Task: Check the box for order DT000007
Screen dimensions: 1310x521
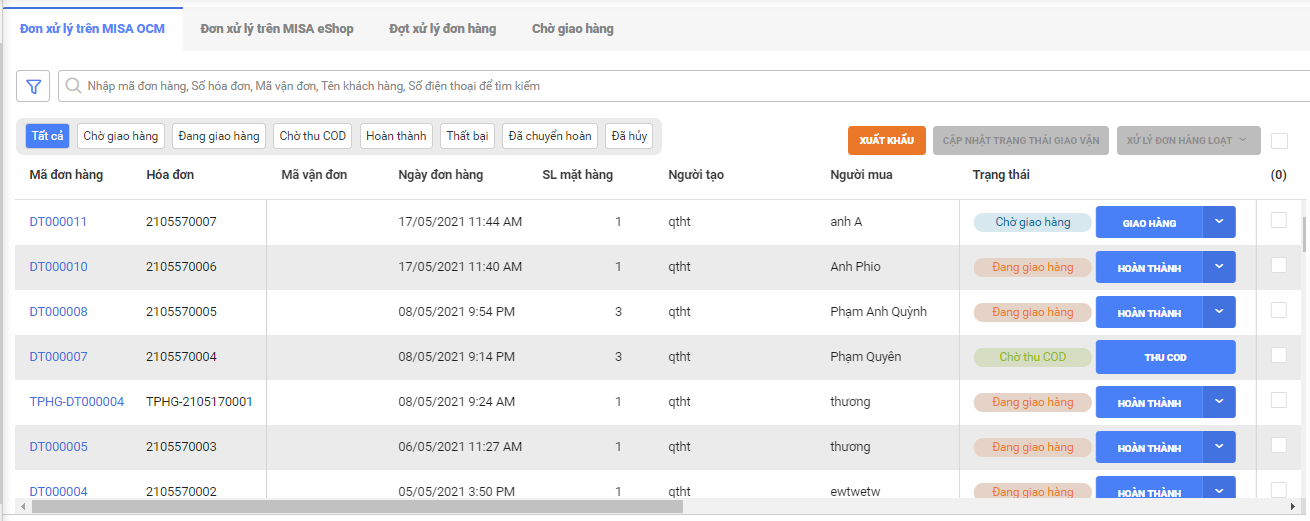Action: click(1279, 356)
